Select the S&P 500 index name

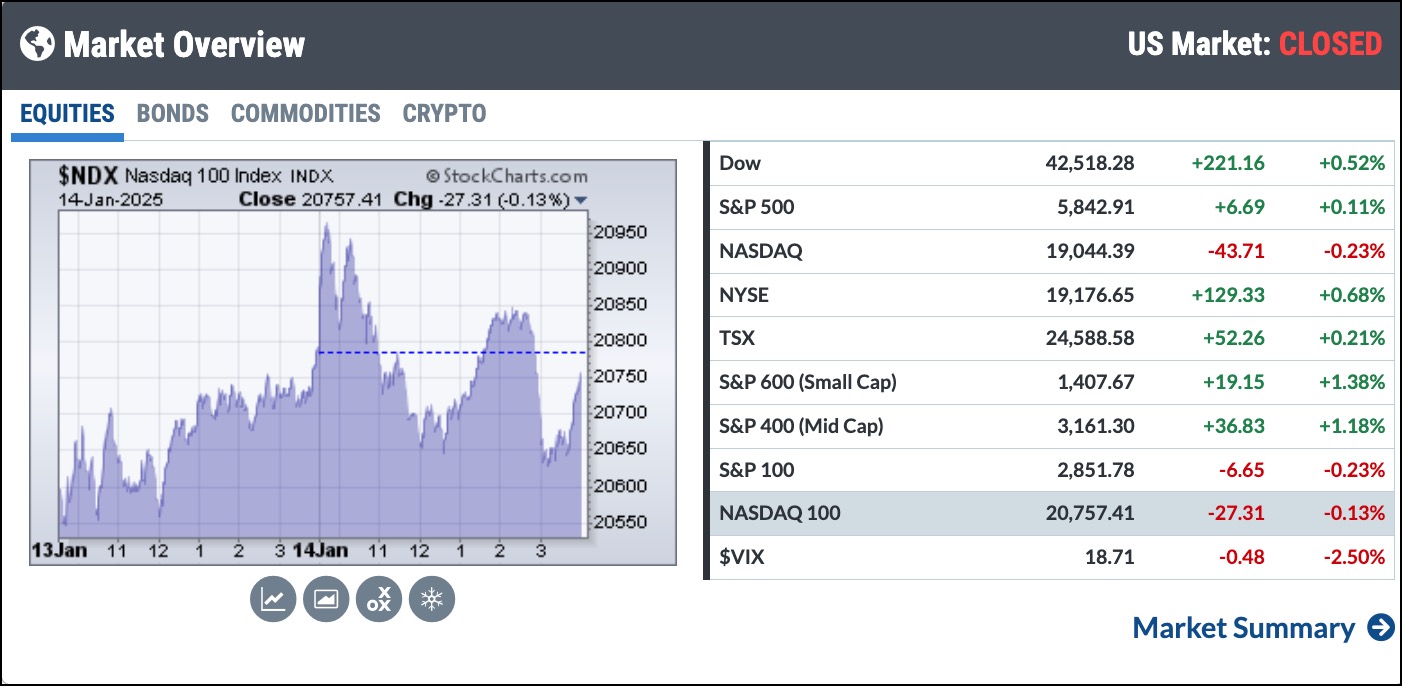[756, 207]
